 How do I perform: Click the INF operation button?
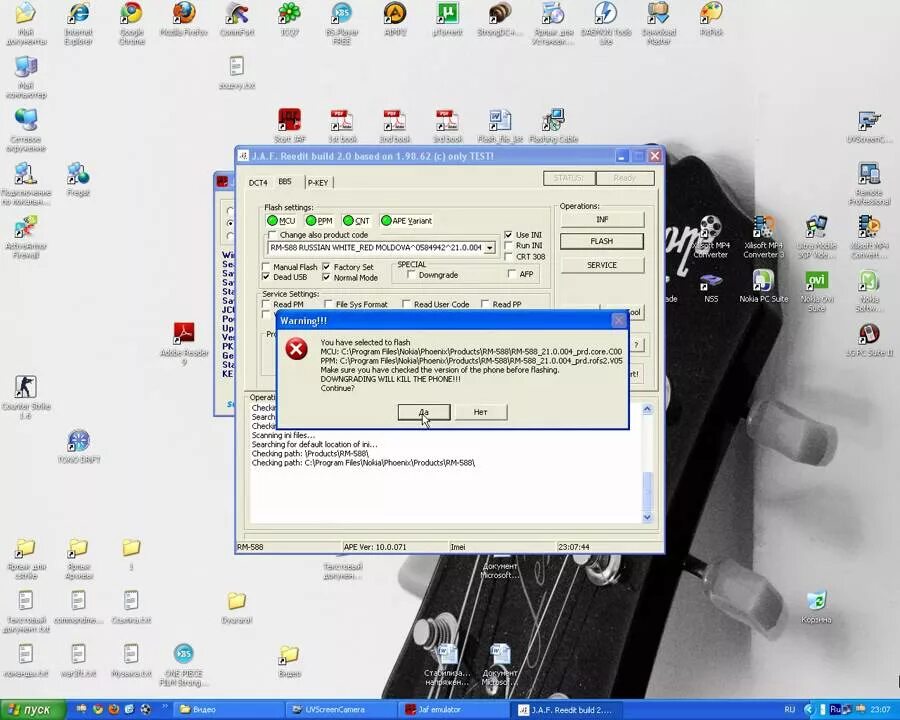point(602,219)
